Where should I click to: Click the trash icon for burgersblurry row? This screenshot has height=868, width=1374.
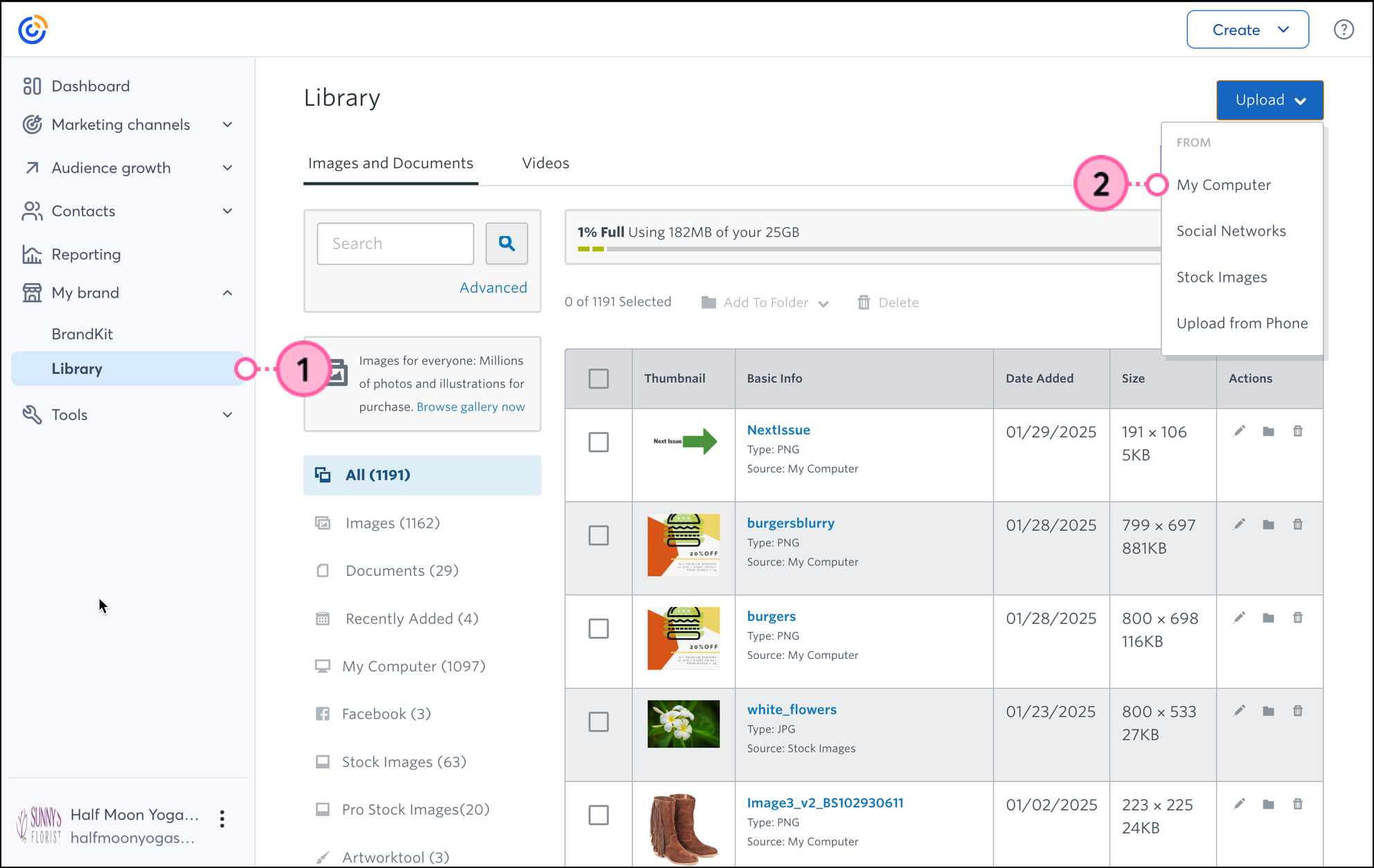[1298, 525]
